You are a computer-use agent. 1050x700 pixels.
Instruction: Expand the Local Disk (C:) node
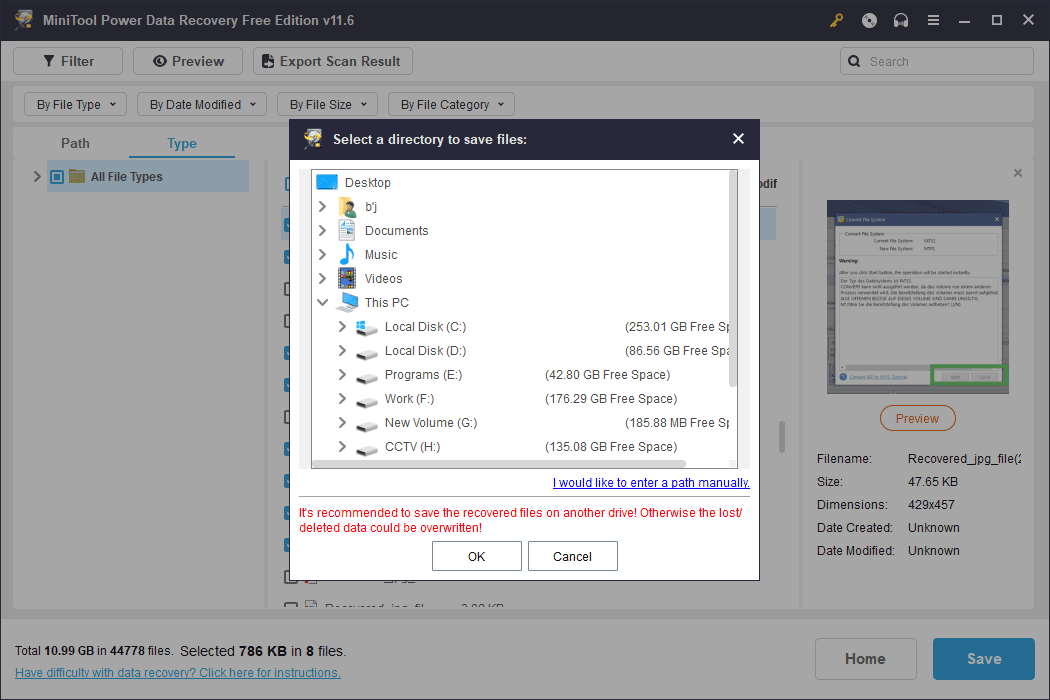[x=342, y=326]
